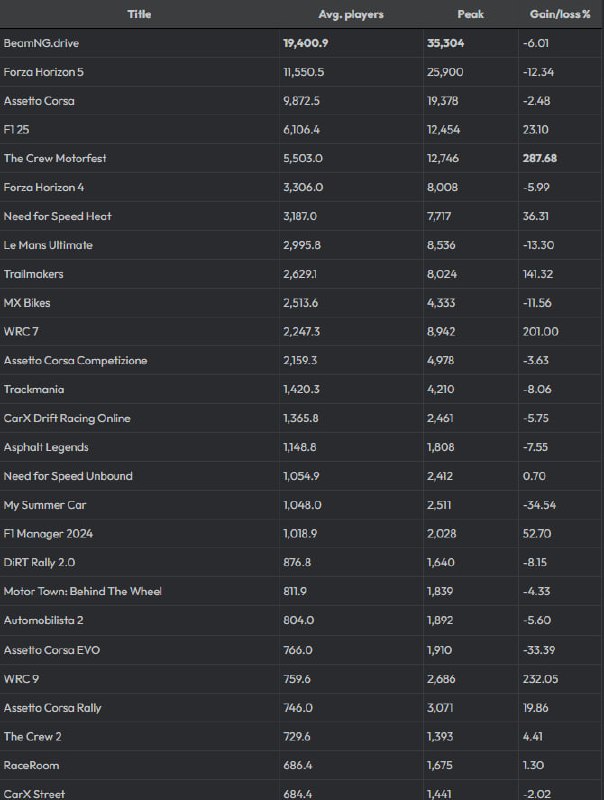Screen dimensions: 604x800
Task: Select Asphalt Legends peak 1,808
Action: pyautogui.click(x=441, y=447)
